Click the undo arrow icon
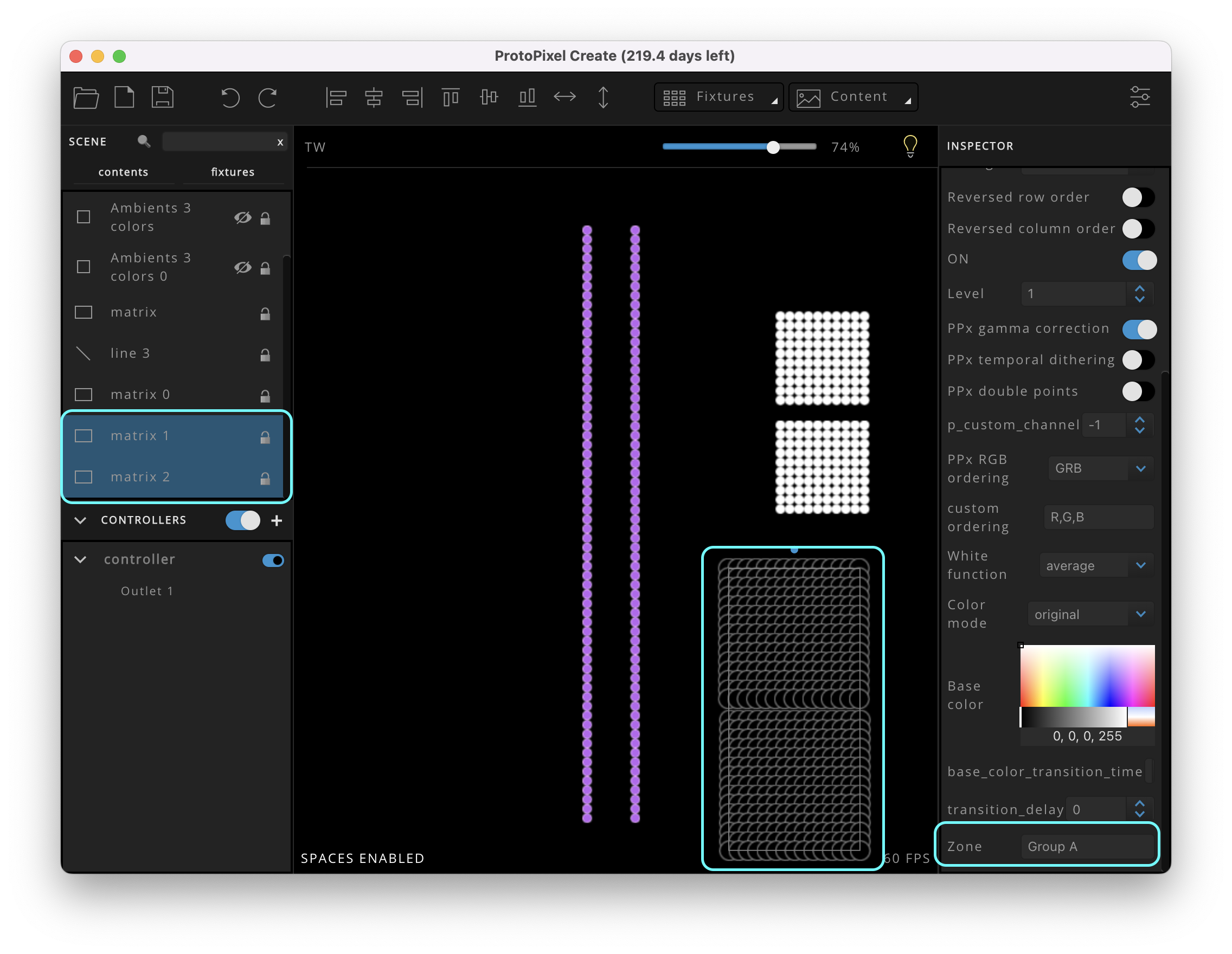1232x954 pixels. click(x=229, y=98)
